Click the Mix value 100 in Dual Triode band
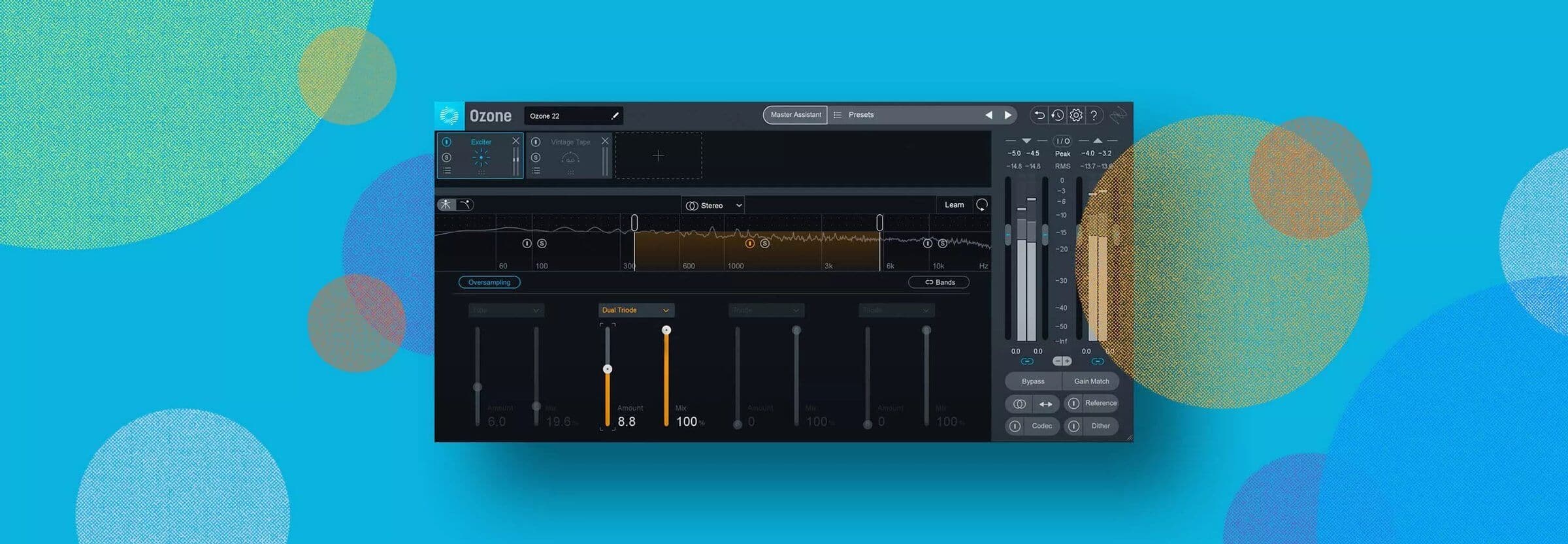 click(687, 422)
